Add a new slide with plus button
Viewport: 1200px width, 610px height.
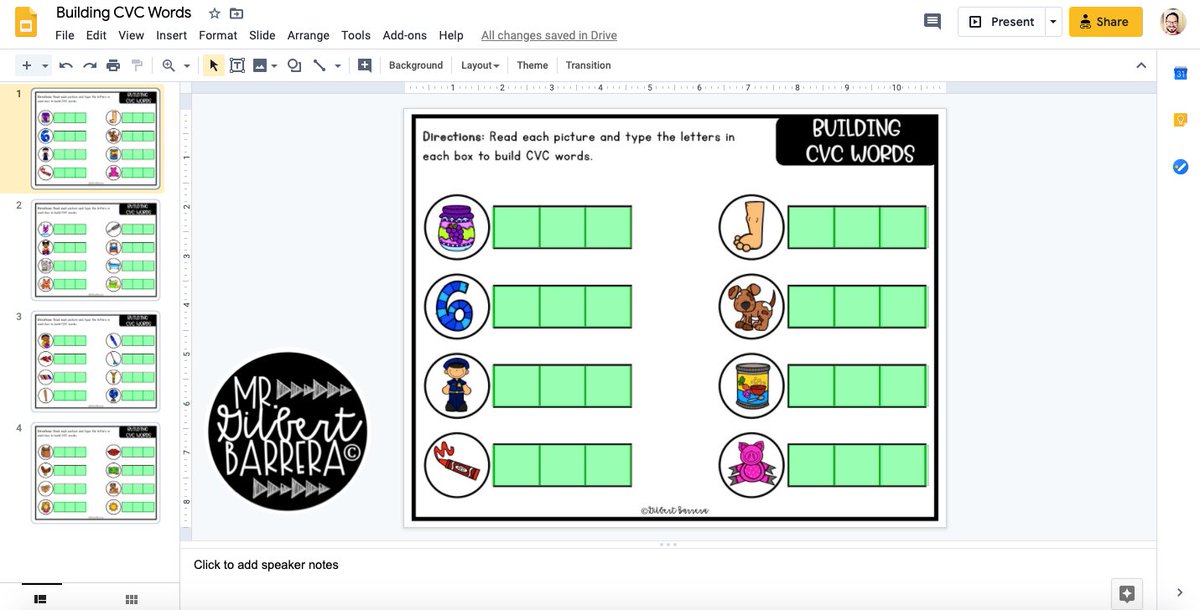pyautogui.click(x=26, y=65)
